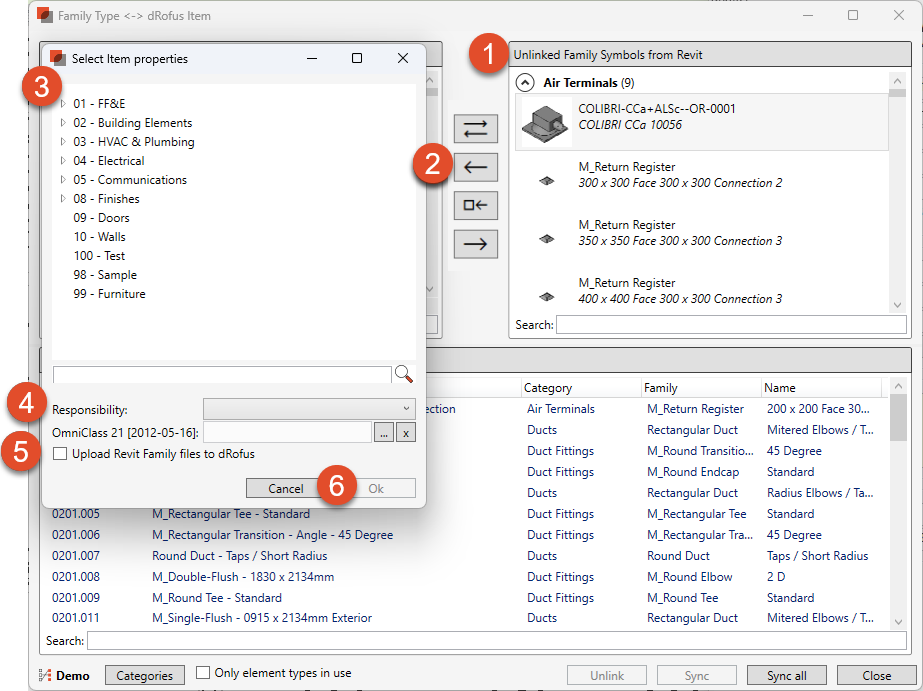This screenshot has height=691, width=923.
Task: Click the dRofus Demo icon in the status bar
Action: (42, 675)
